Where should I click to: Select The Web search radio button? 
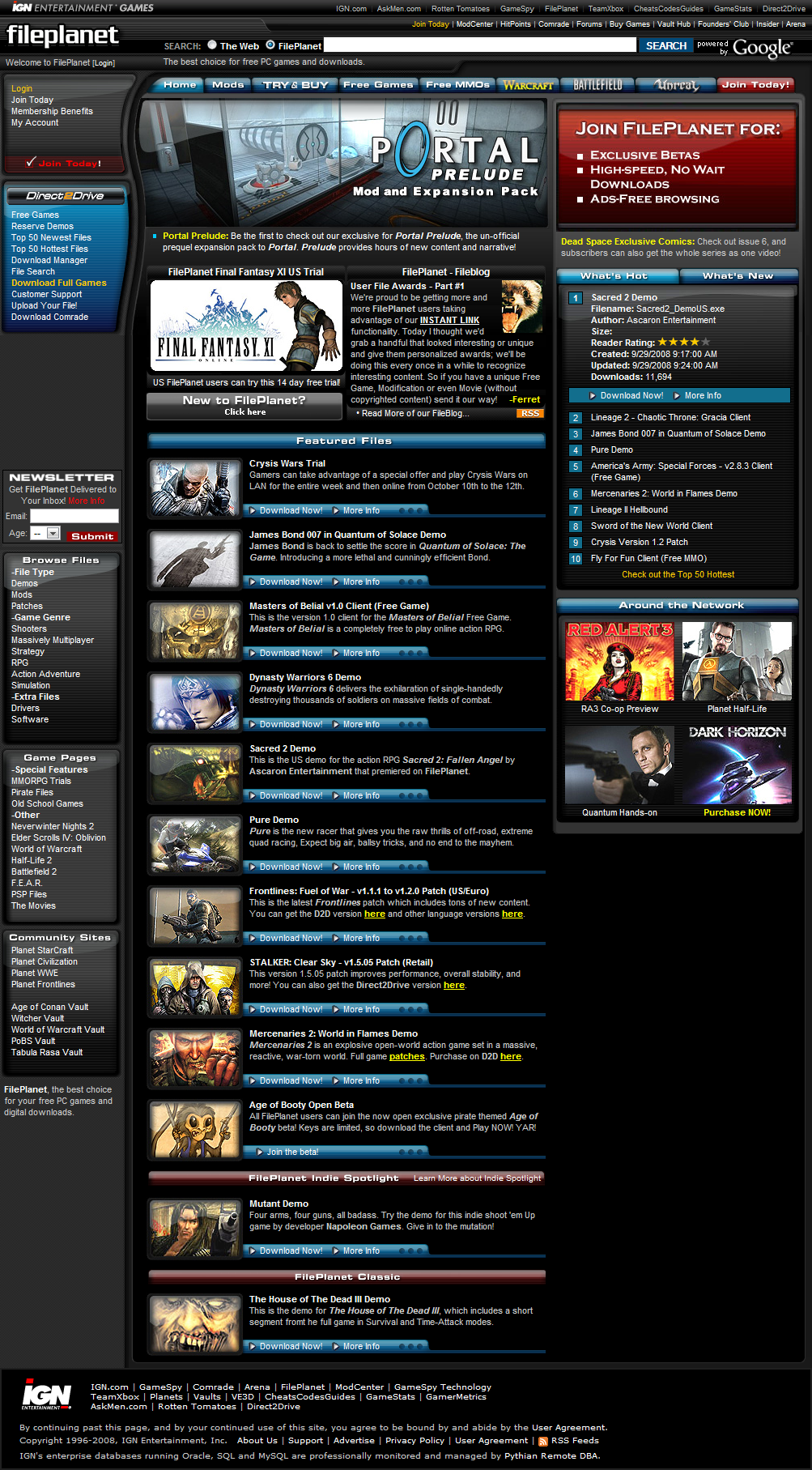pos(212,45)
